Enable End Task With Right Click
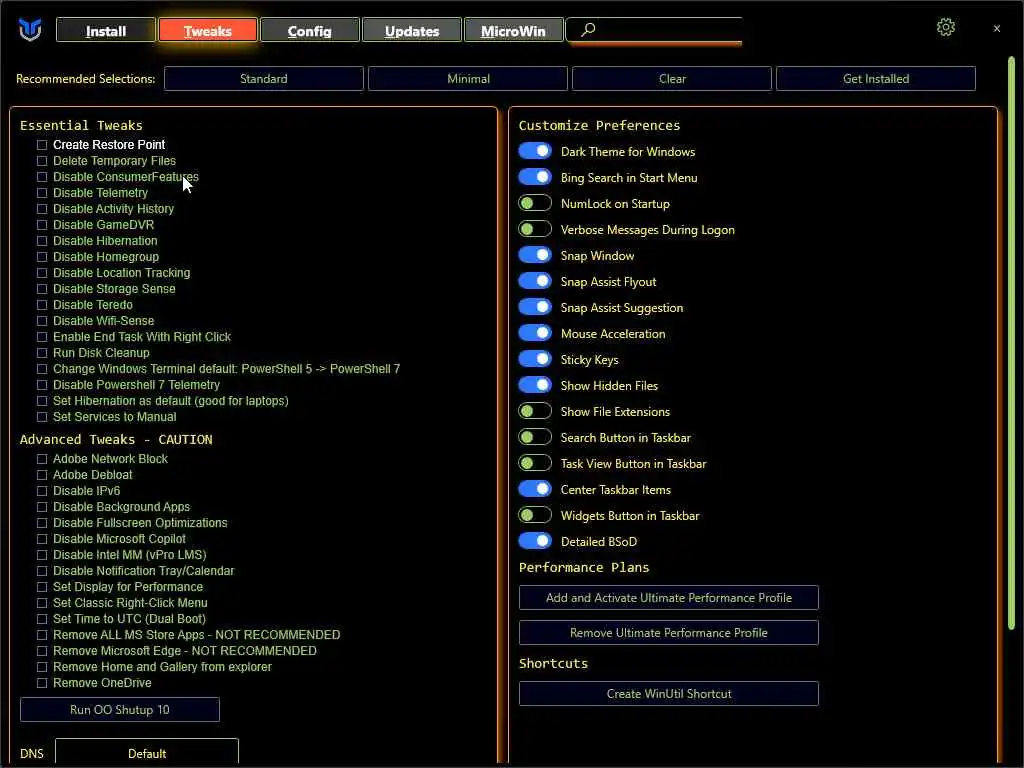This screenshot has width=1024, height=768. 42,337
